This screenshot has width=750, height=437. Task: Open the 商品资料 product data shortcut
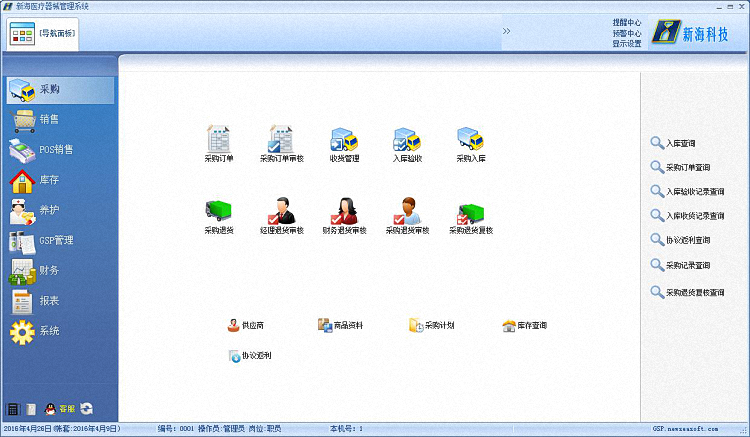tap(341, 326)
